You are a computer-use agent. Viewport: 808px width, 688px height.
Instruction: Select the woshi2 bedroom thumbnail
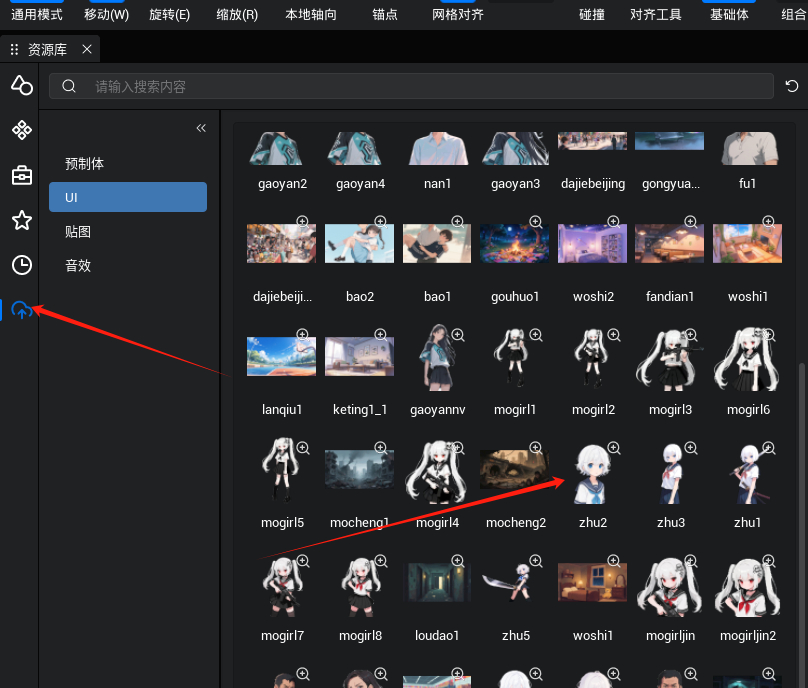[592, 243]
